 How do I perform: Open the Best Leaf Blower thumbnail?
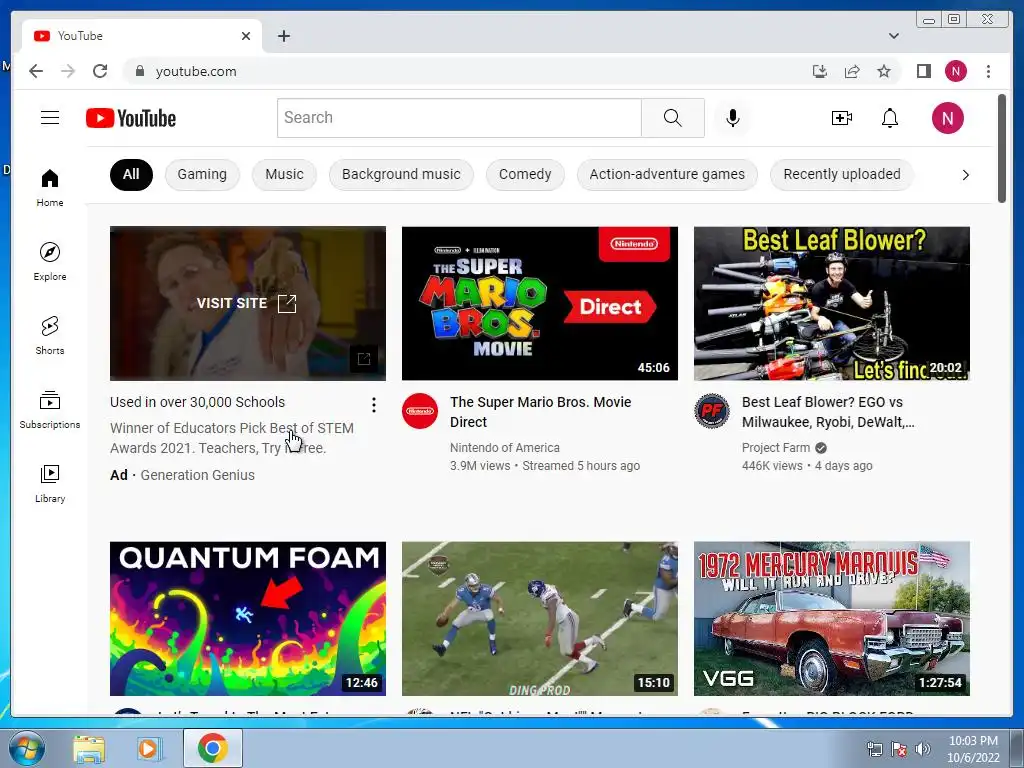coord(831,303)
